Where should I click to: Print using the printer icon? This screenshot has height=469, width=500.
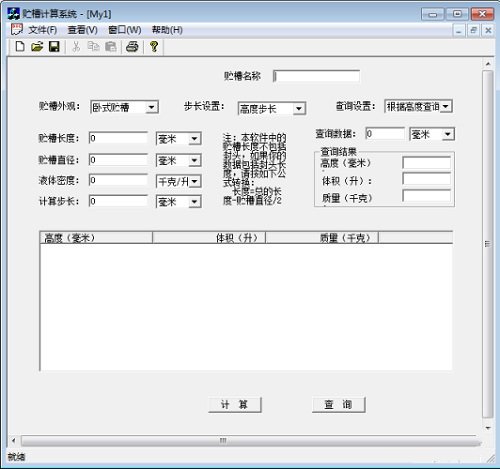click(x=132, y=47)
